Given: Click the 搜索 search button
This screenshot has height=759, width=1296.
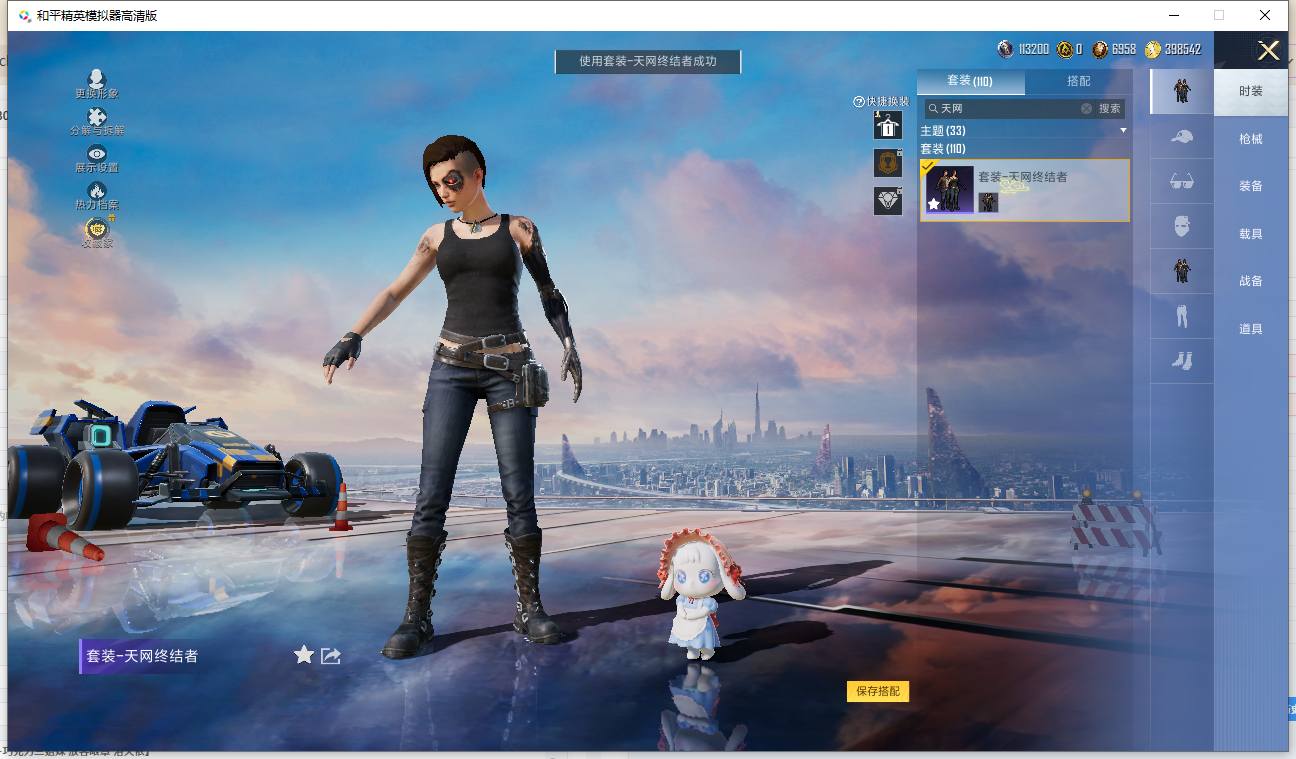Looking at the screenshot, I should (x=1110, y=108).
